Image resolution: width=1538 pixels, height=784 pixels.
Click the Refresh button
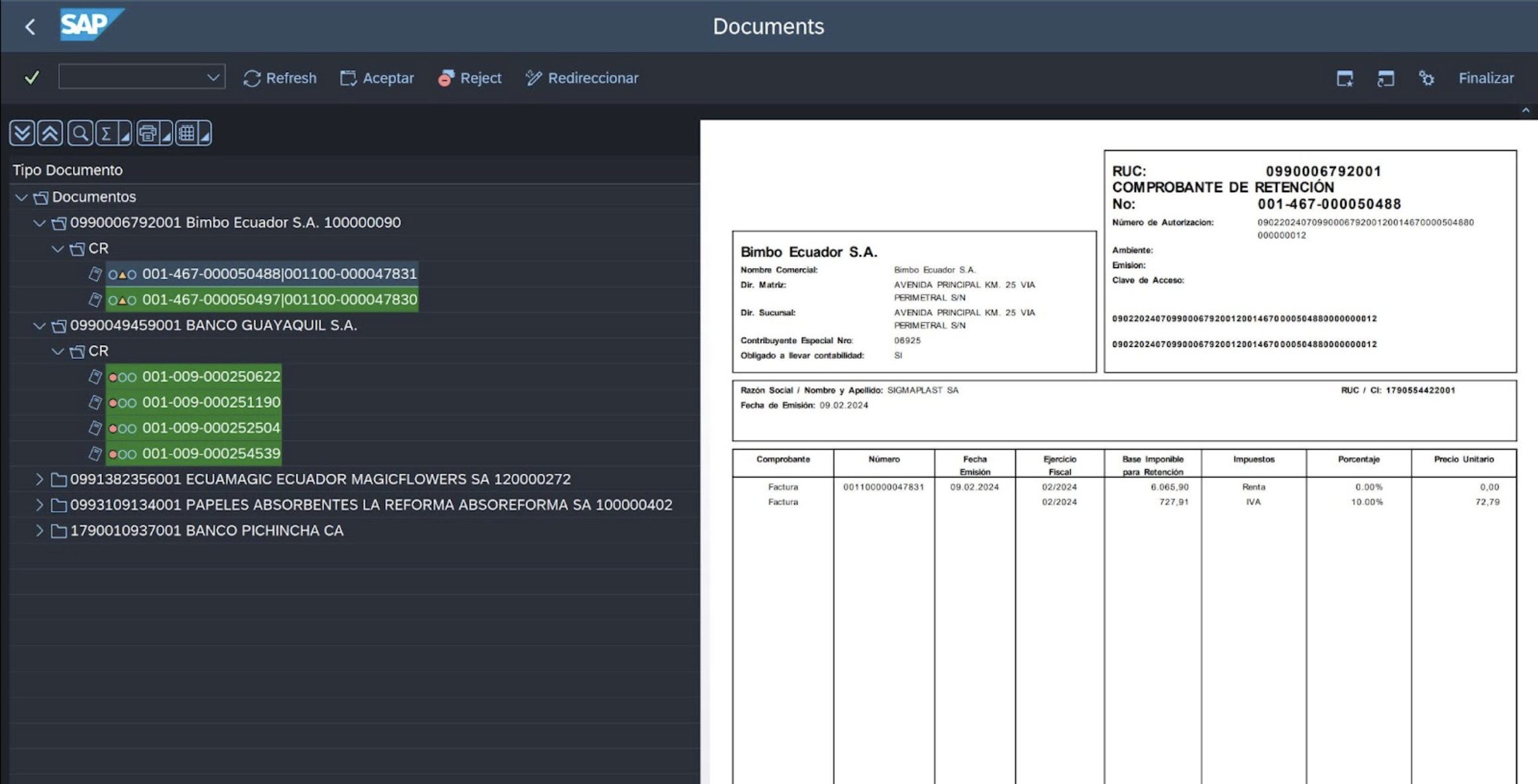[280, 78]
